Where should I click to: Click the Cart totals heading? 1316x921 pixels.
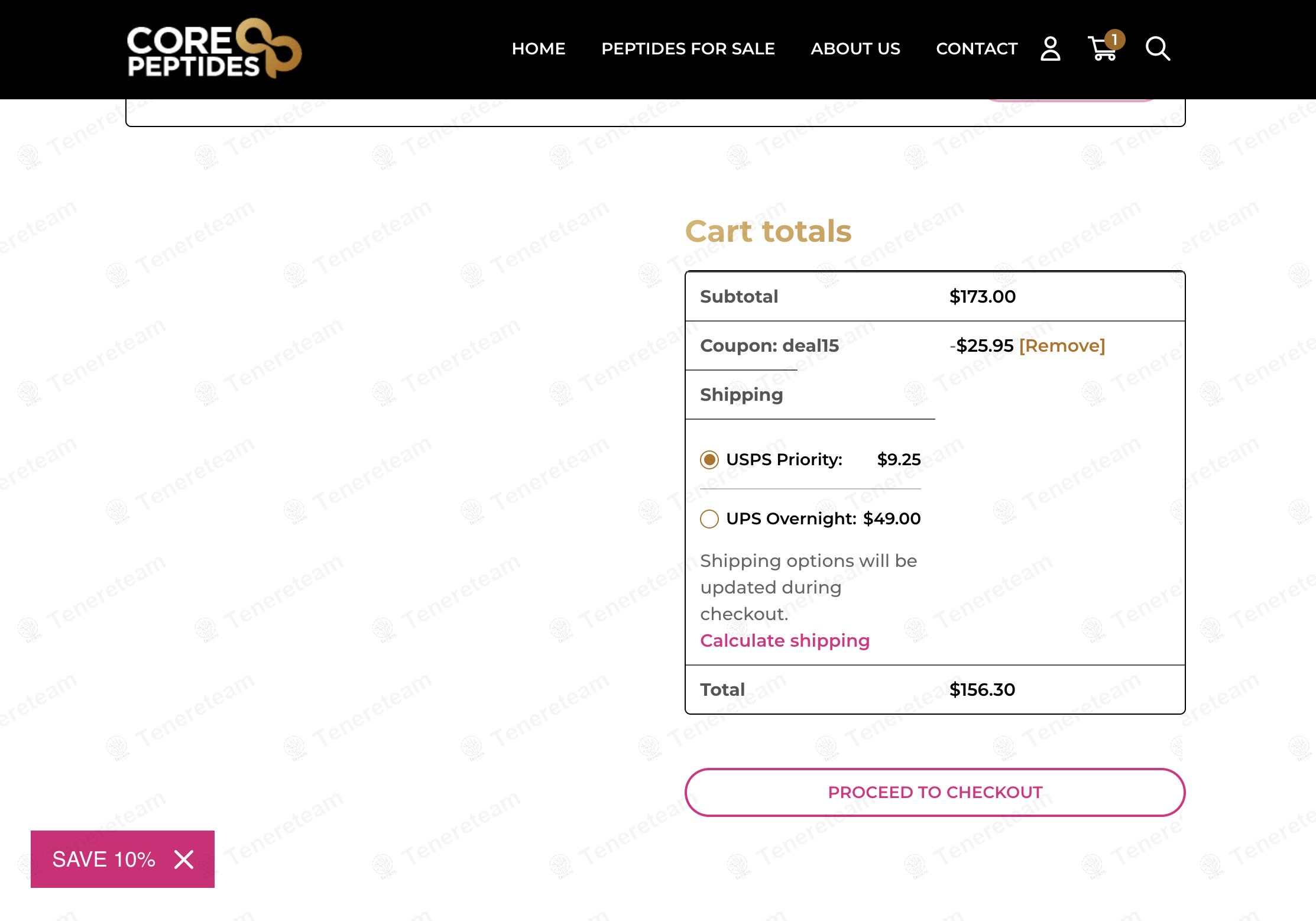(x=768, y=231)
